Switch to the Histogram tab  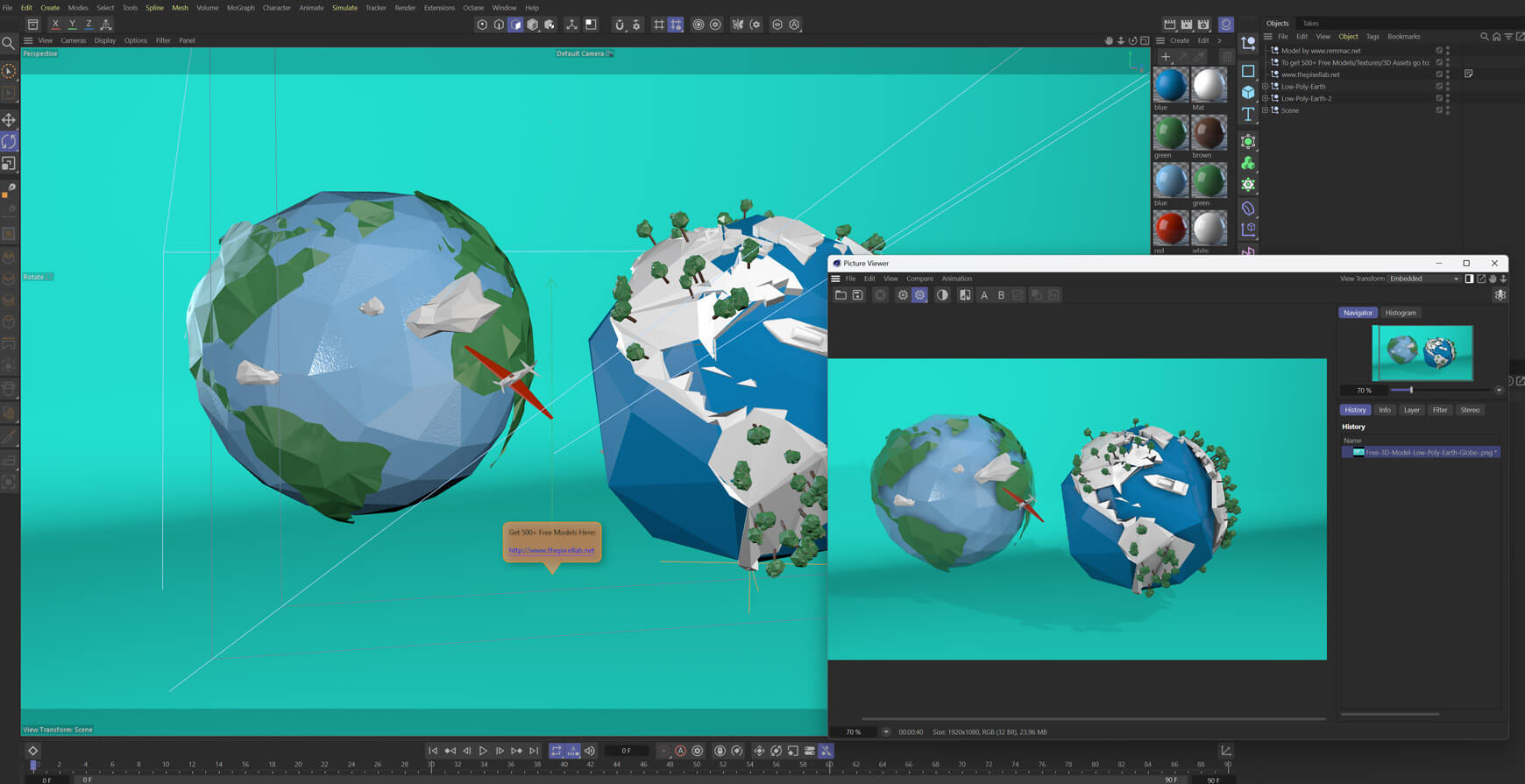click(x=1400, y=313)
